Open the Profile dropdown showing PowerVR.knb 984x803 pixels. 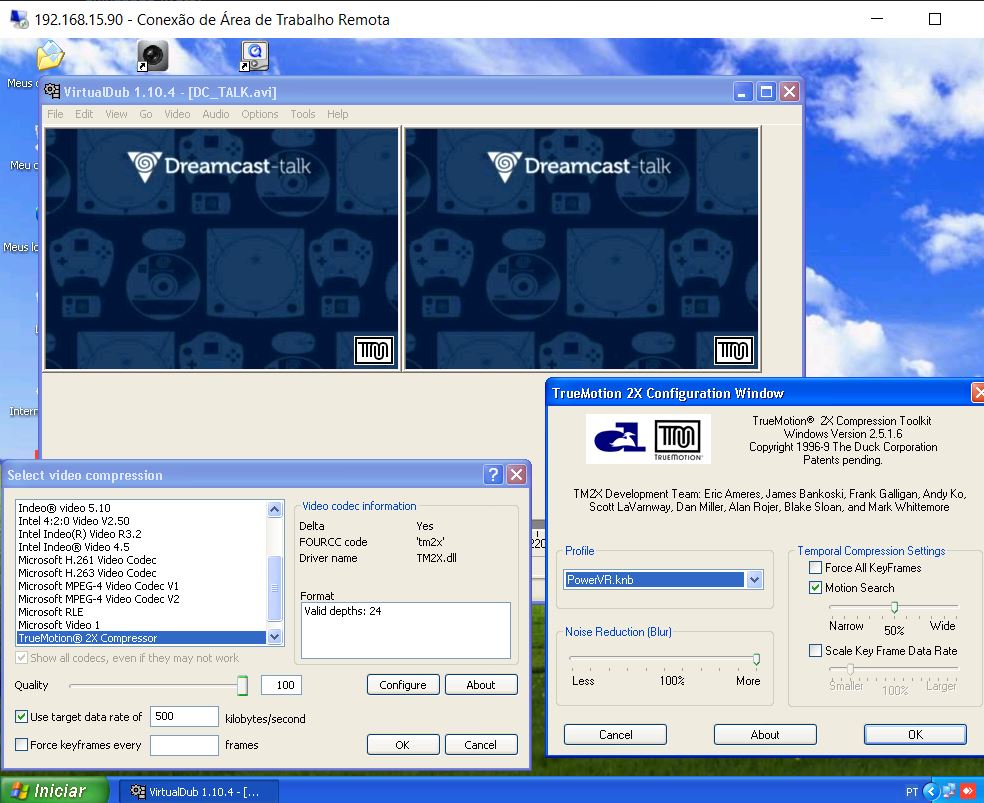pyautogui.click(x=754, y=580)
